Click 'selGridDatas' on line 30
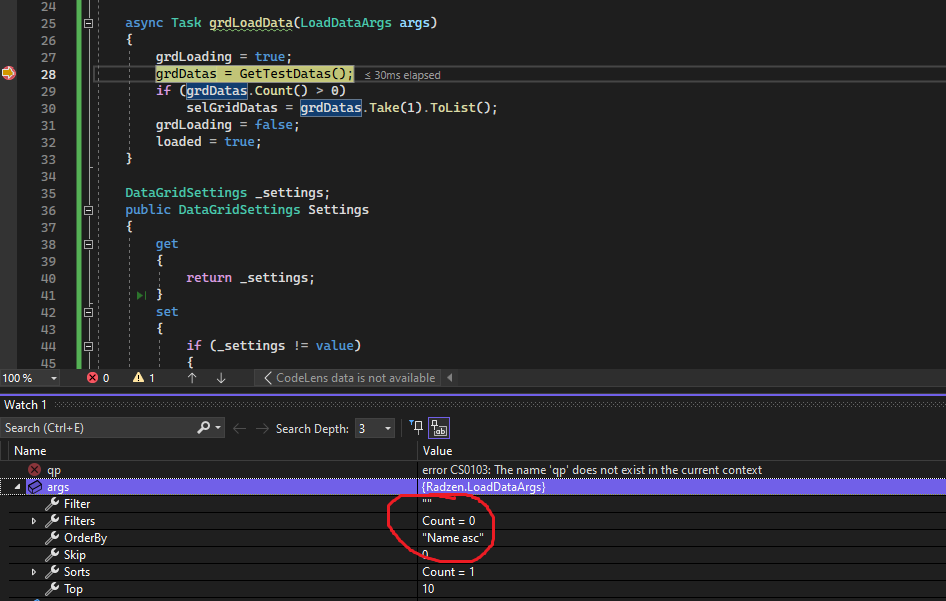Viewport: 946px width, 601px height. [x=232, y=108]
